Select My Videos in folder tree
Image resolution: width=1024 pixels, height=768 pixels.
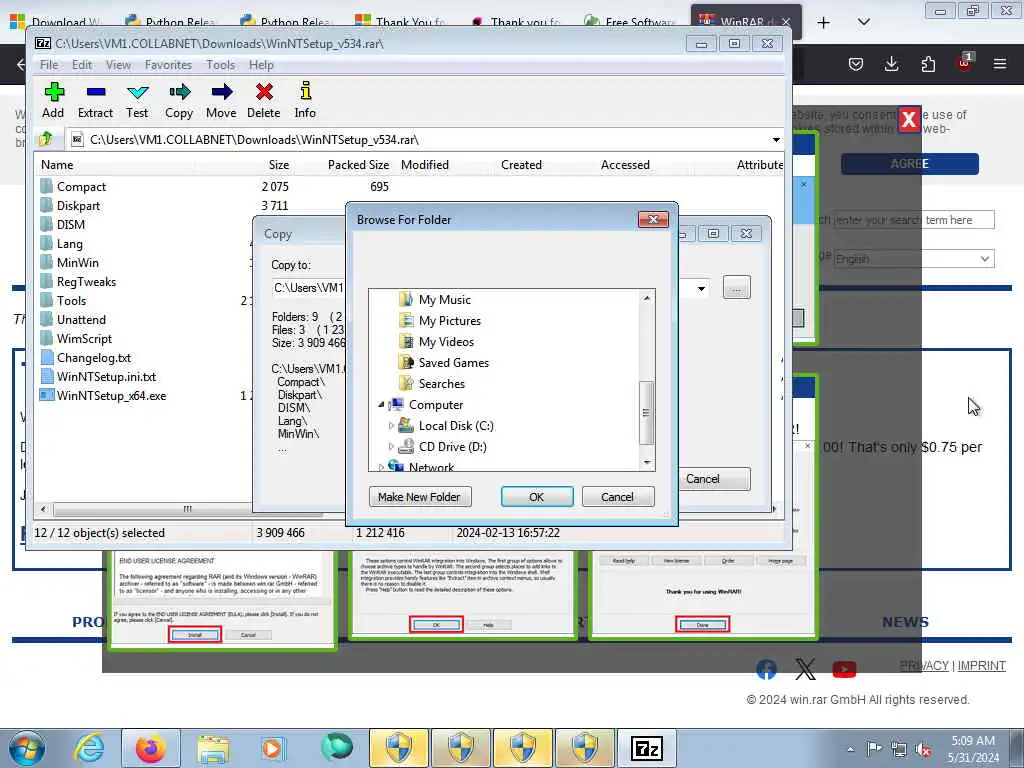446,342
